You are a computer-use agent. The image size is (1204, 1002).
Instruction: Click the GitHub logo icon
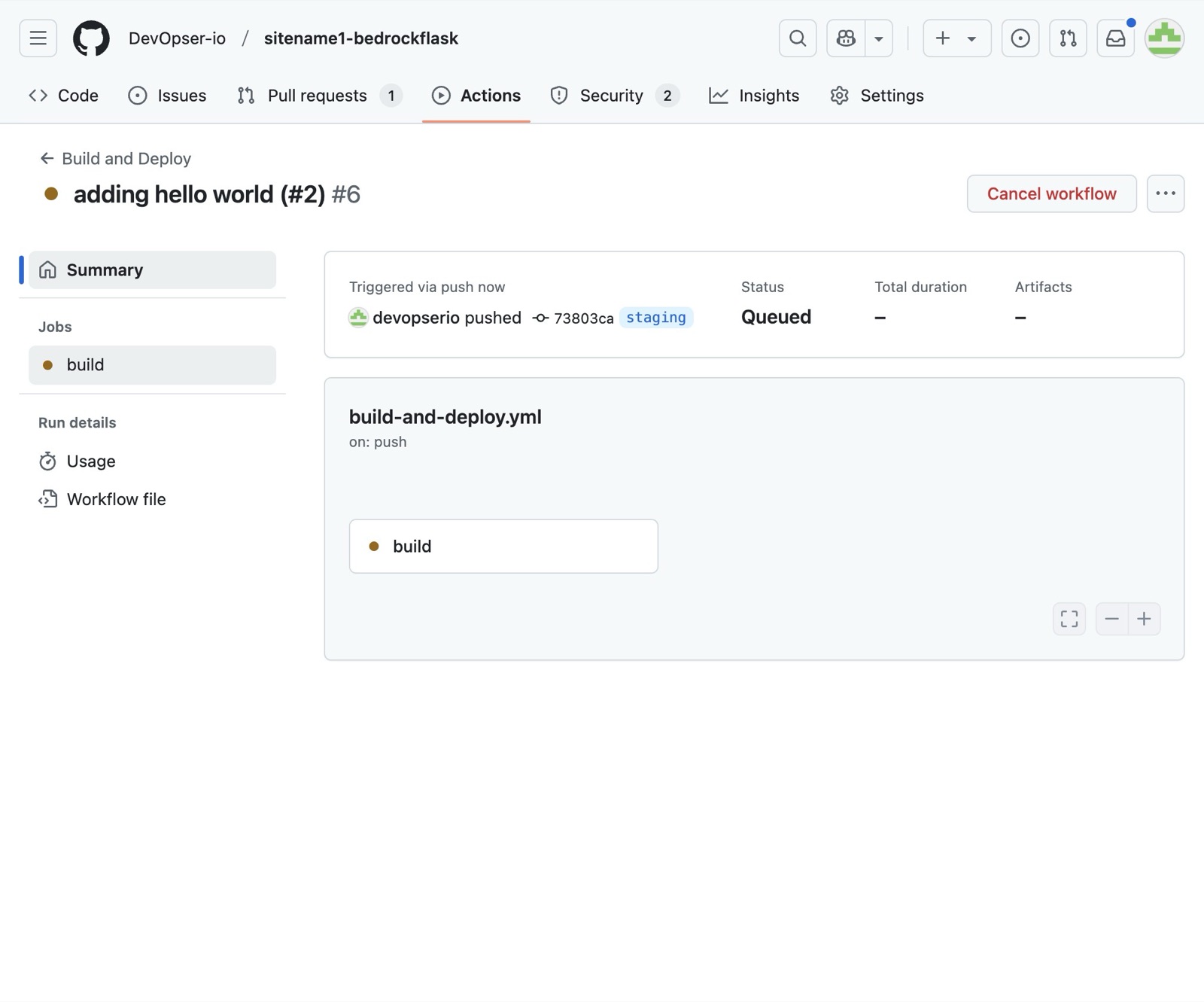[91, 38]
